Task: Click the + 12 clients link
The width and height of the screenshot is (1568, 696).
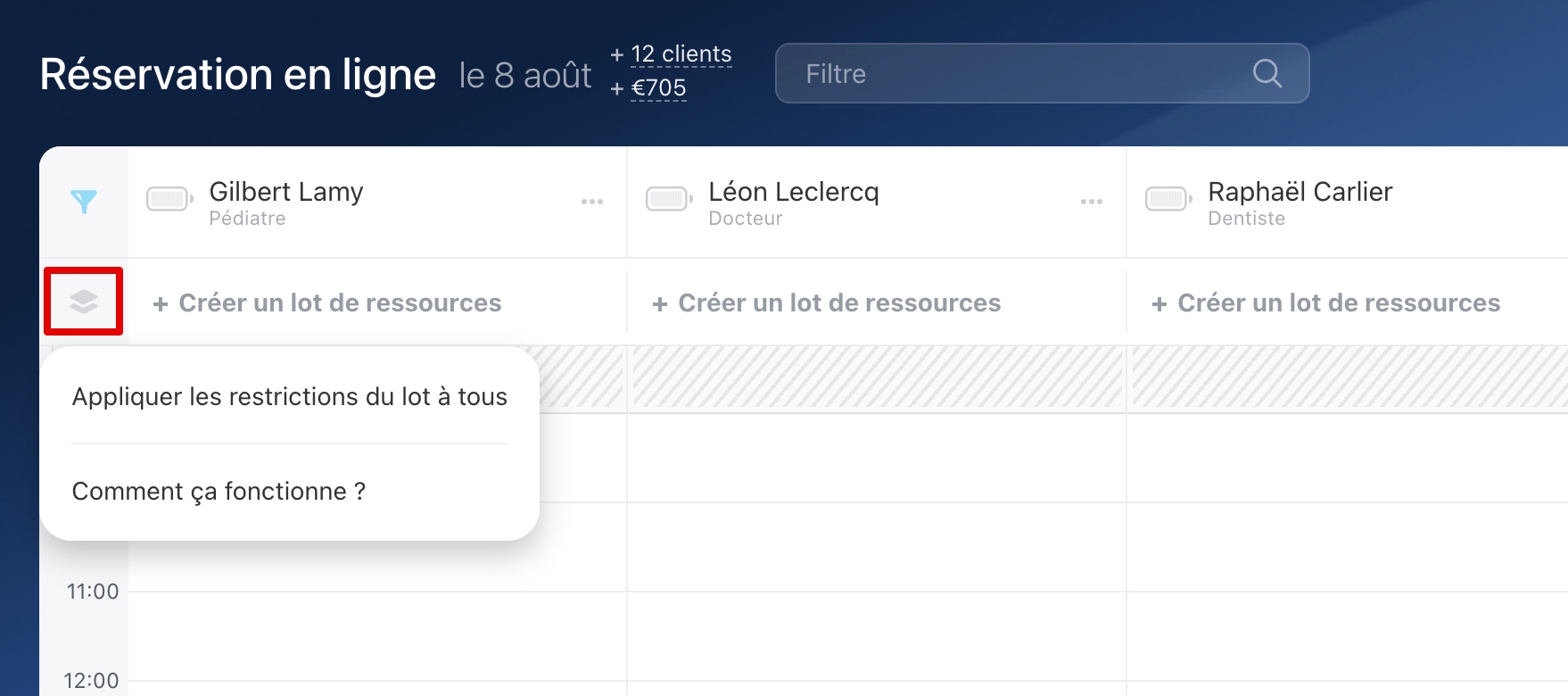Action: tap(681, 54)
